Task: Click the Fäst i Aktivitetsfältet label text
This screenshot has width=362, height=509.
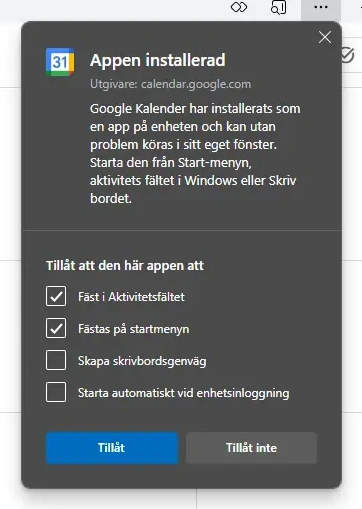Action: [131, 297]
